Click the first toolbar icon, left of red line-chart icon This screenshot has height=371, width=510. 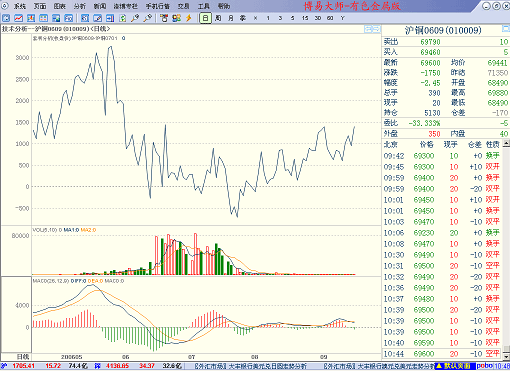6,18
